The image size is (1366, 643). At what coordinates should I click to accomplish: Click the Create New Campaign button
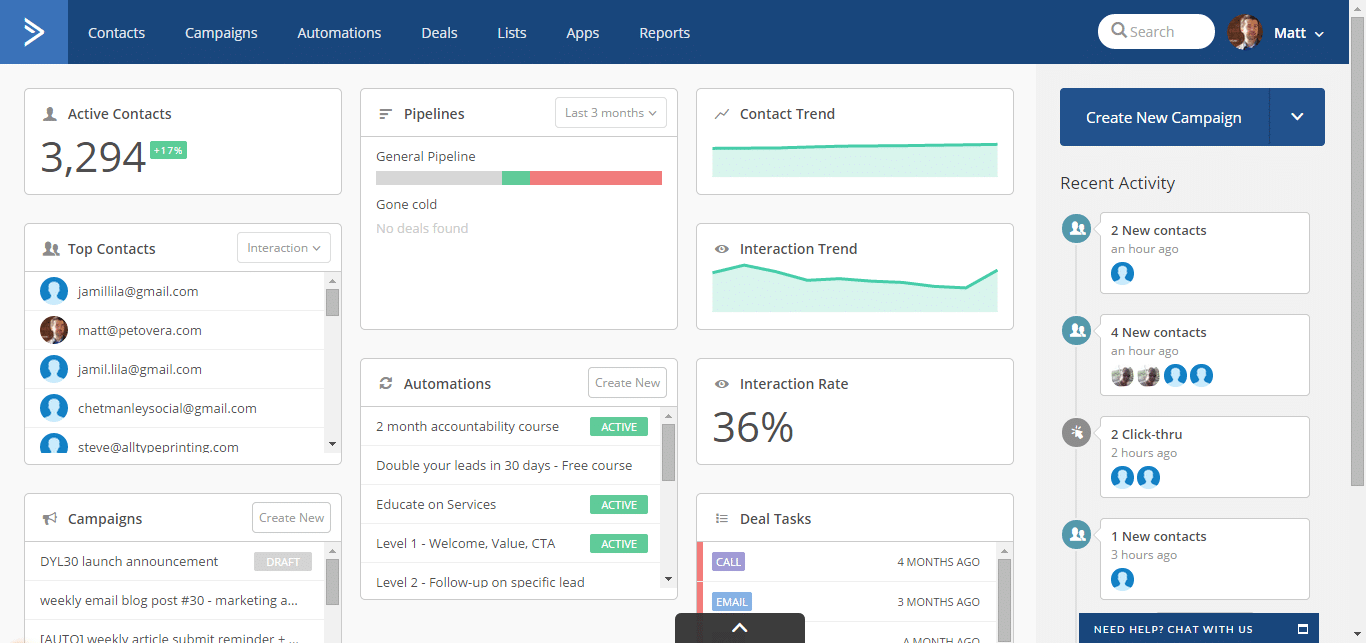pos(1164,117)
